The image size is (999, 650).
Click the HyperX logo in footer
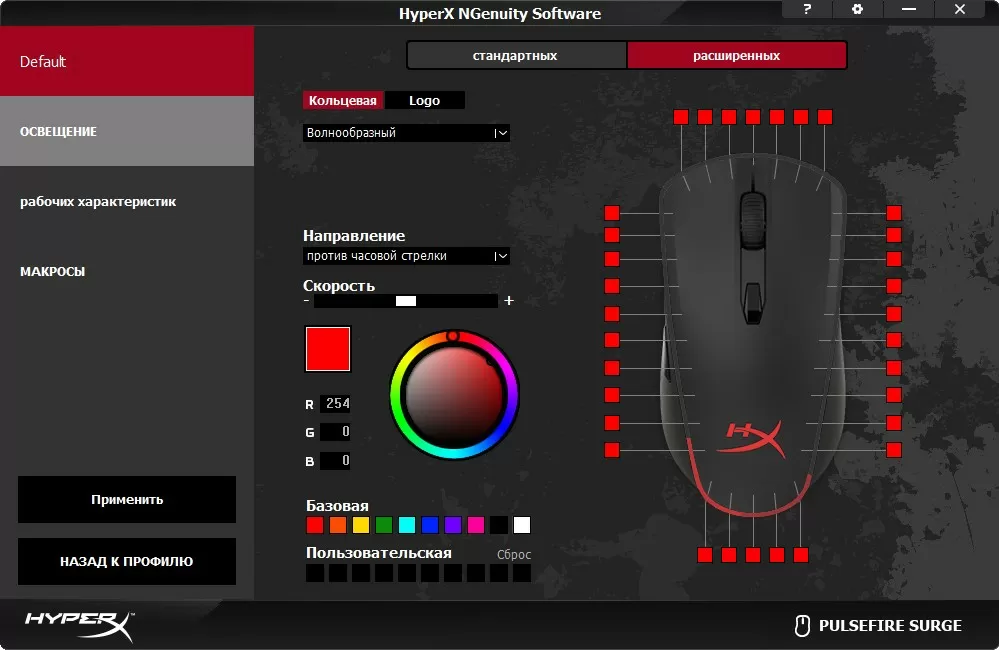(80, 626)
